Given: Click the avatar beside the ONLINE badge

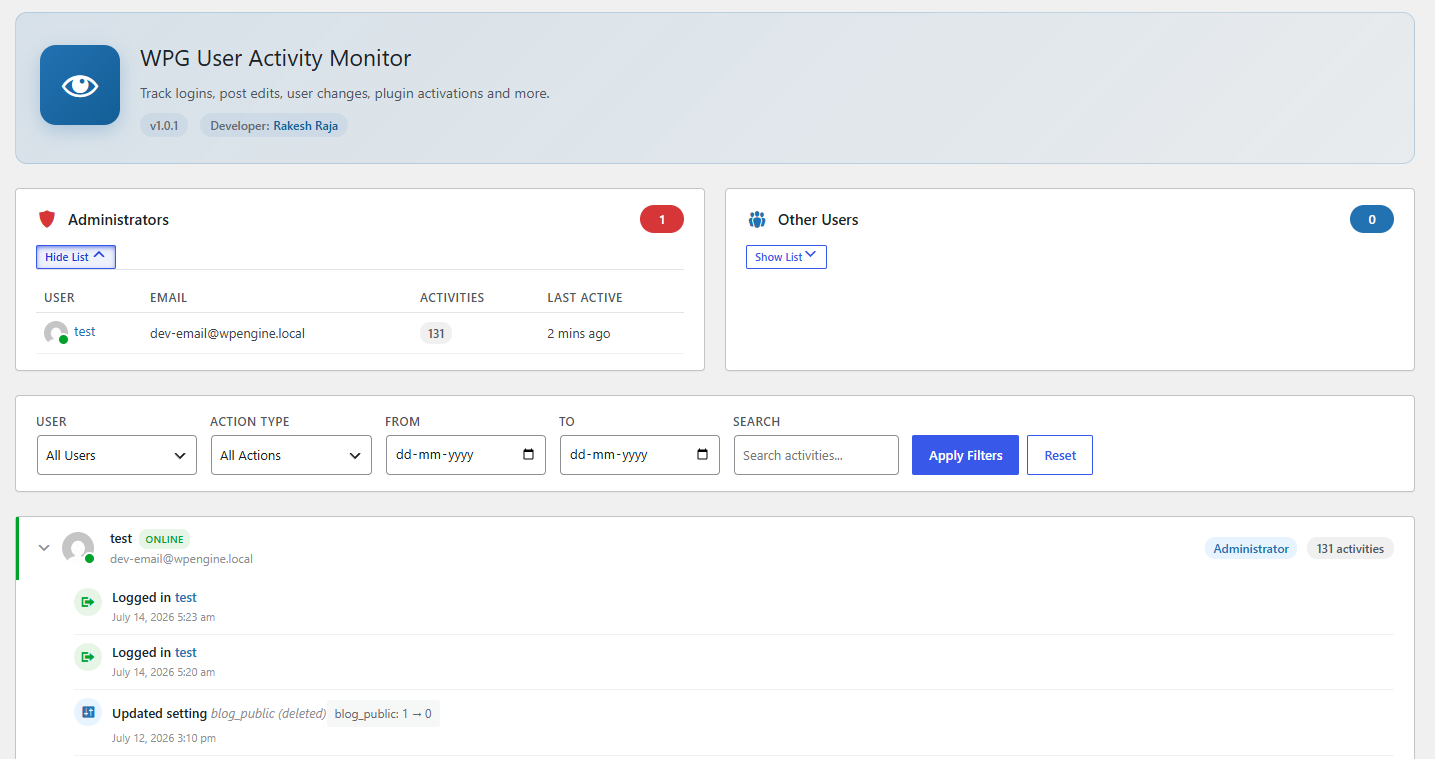Looking at the screenshot, I should coord(78,548).
